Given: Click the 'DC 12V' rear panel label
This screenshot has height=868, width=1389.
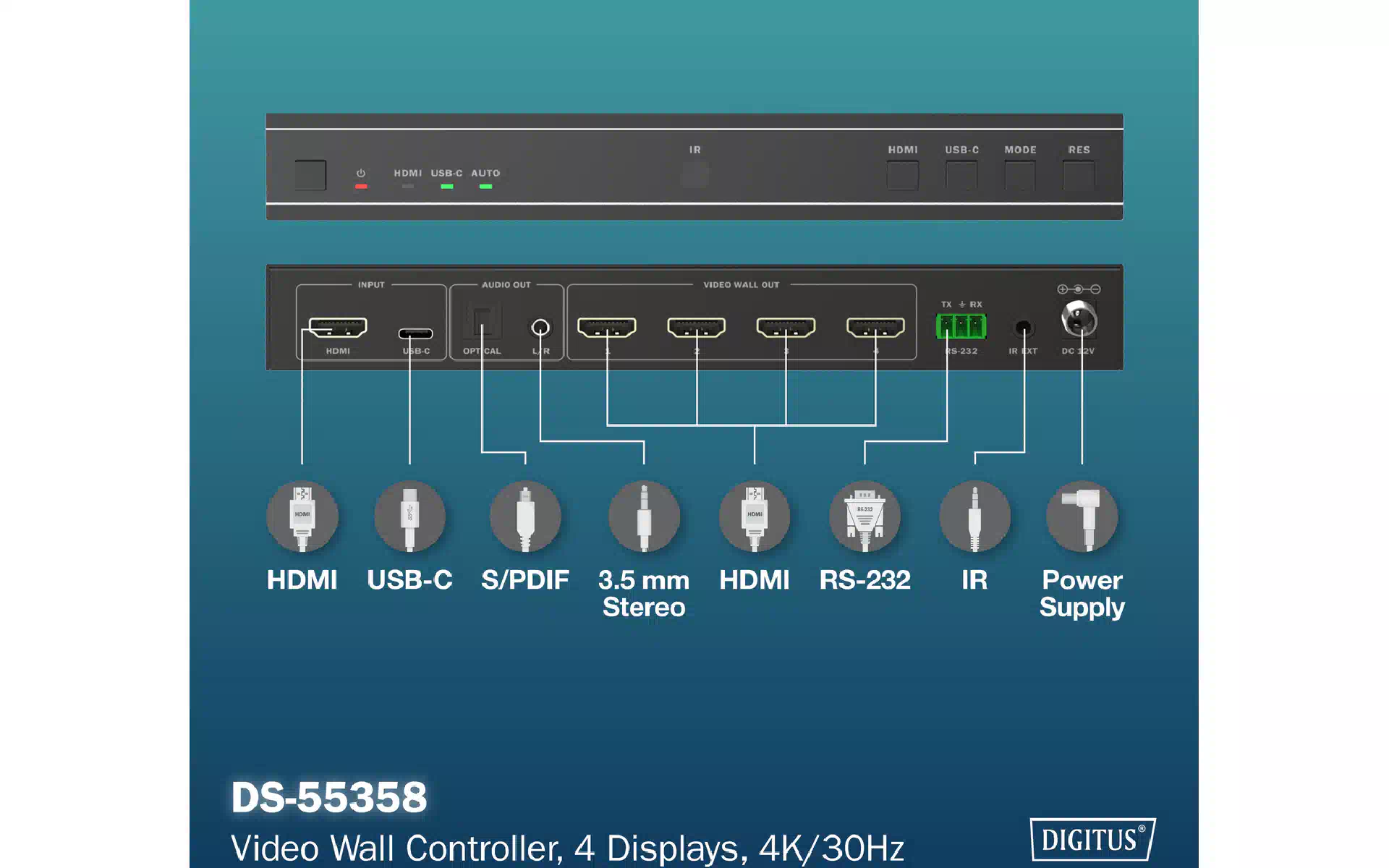Looking at the screenshot, I should [x=1078, y=351].
